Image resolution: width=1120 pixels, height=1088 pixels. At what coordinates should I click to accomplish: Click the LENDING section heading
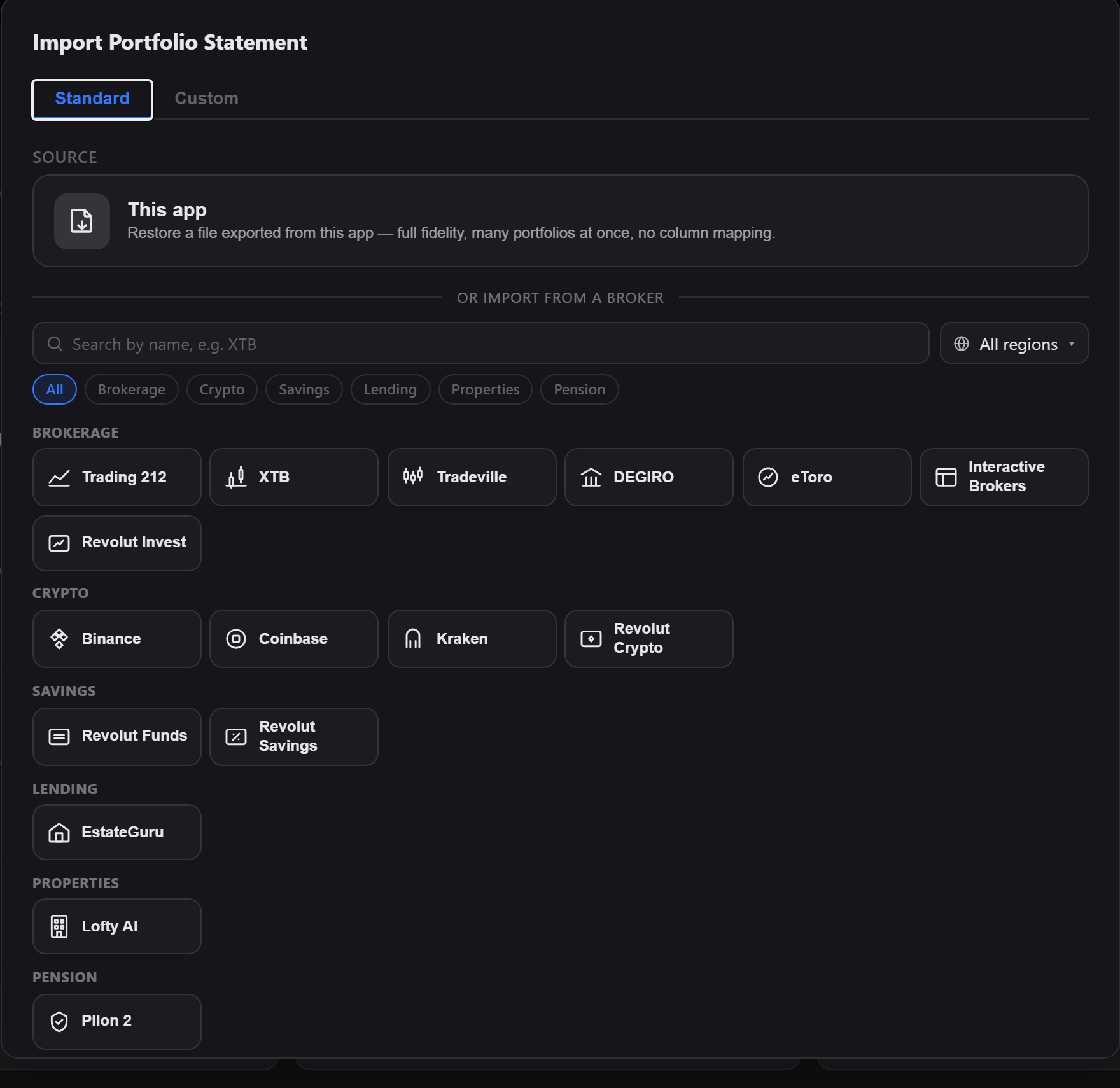coord(65,789)
